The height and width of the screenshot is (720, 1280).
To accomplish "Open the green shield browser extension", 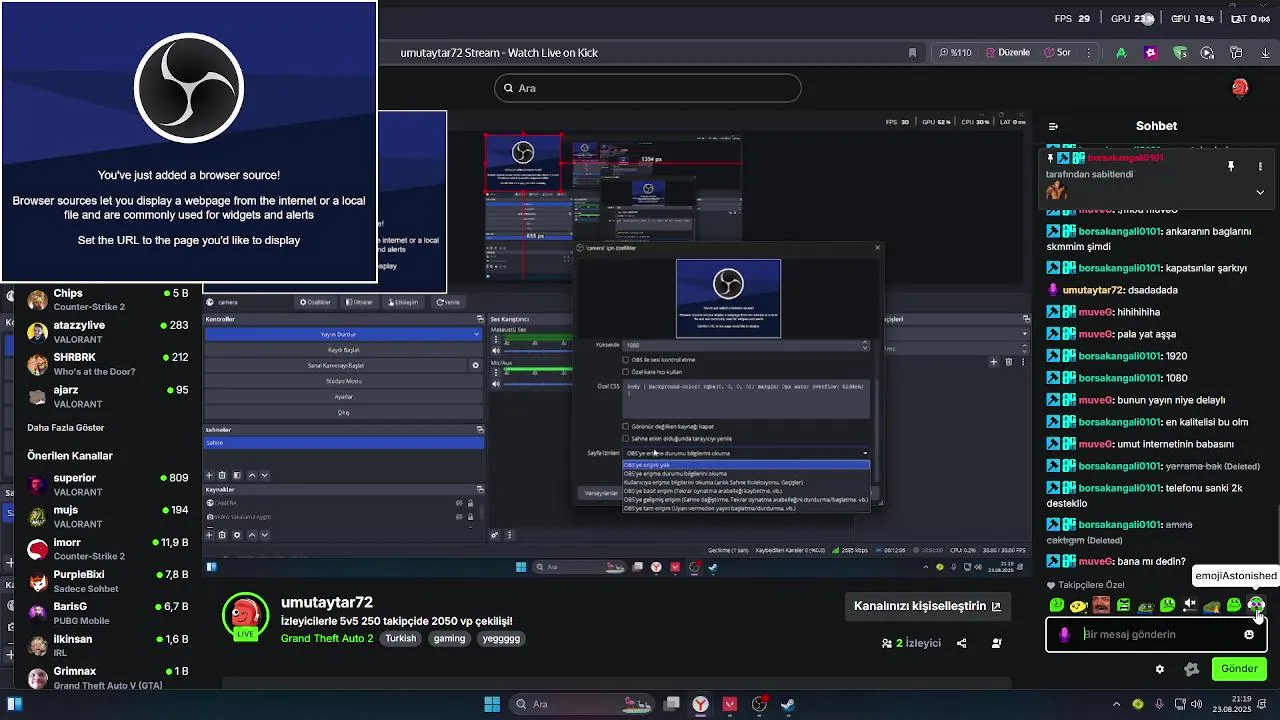I will pyautogui.click(x=1180, y=52).
